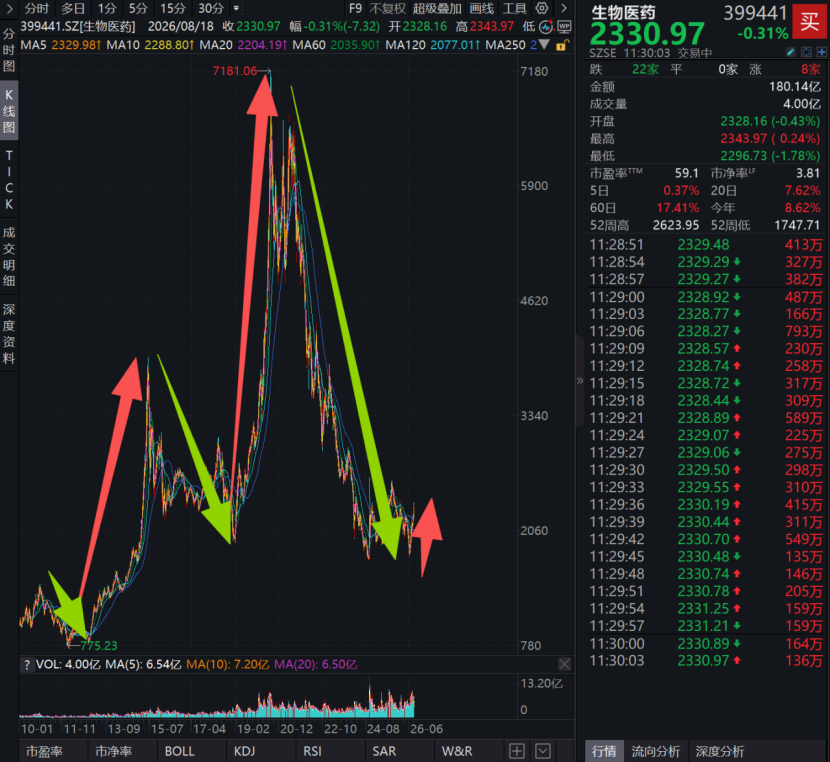This screenshot has height=762, width=830.
Task: Select the KDJ indicator tab
Action: click(245, 751)
